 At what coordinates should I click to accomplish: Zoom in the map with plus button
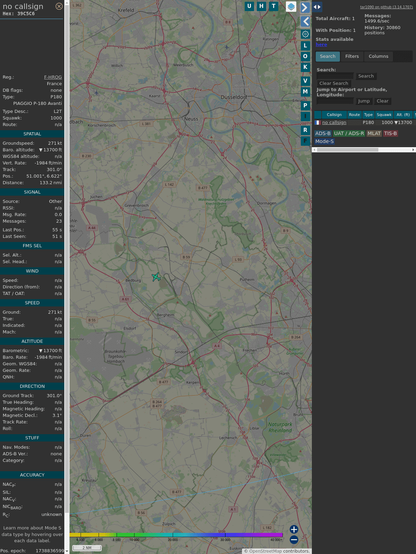[294, 529]
